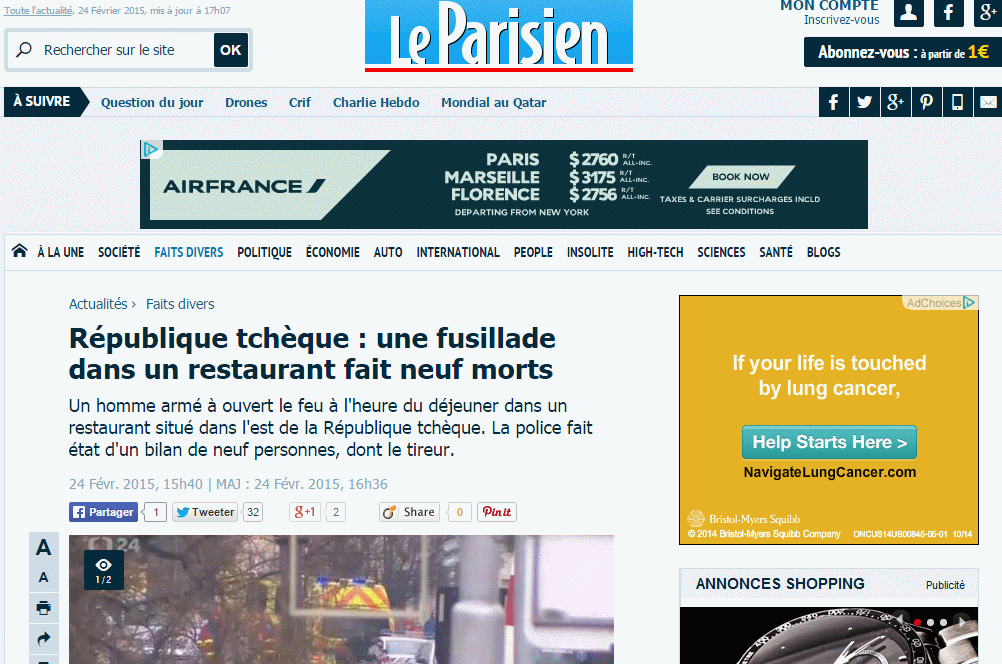Open the High-Tech section
Image resolution: width=1002 pixels, height=664 pixels.
[x=655, y=252]
